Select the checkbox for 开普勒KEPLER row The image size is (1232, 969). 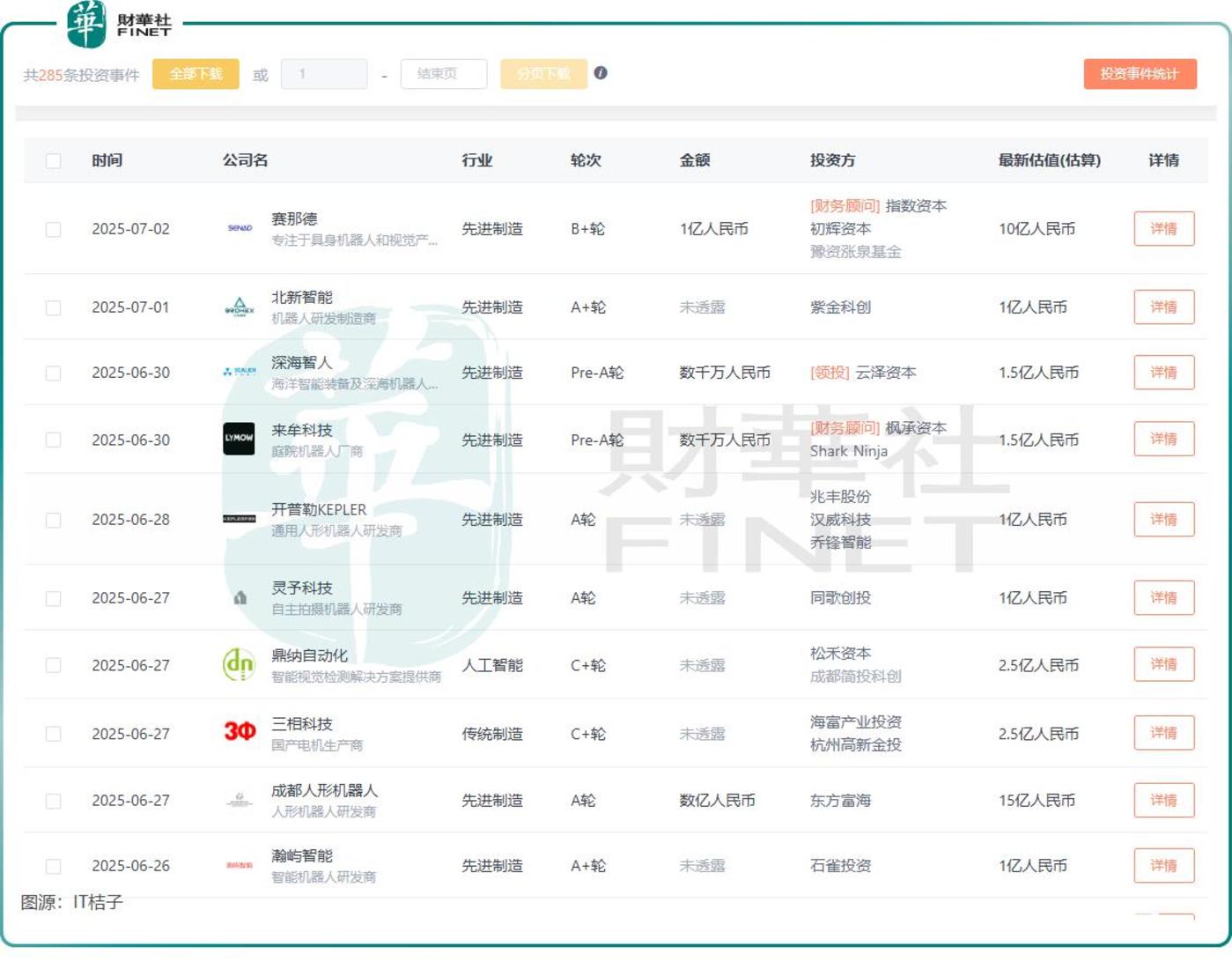(x=54, y=520)
